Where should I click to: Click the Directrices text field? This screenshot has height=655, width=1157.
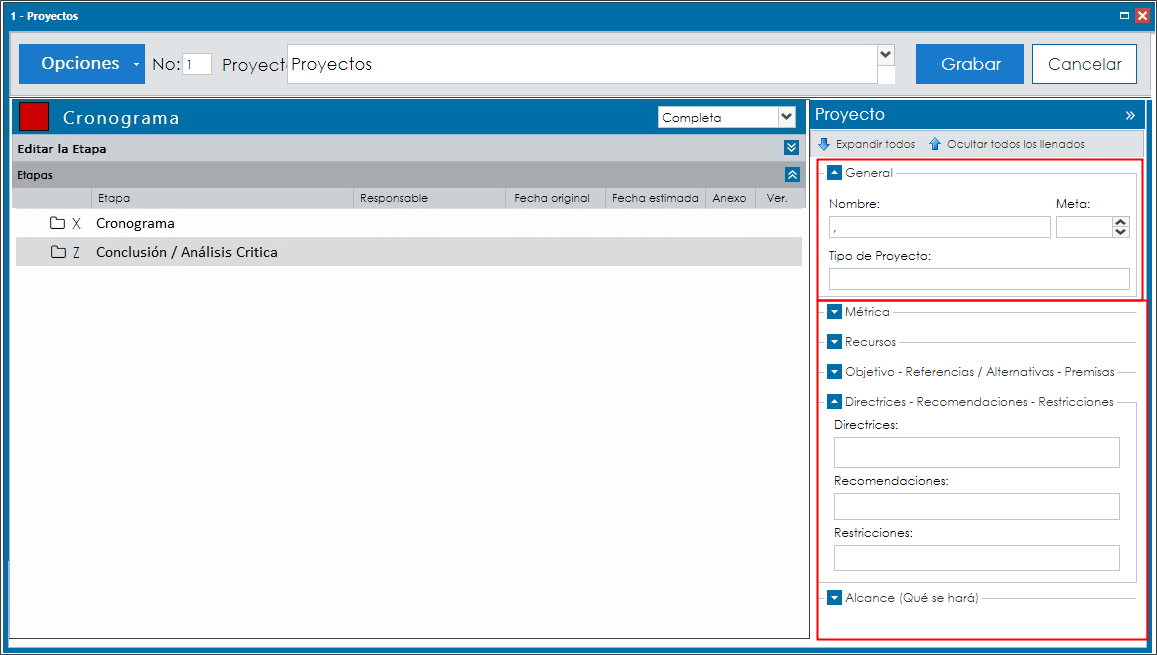[976, 452]
